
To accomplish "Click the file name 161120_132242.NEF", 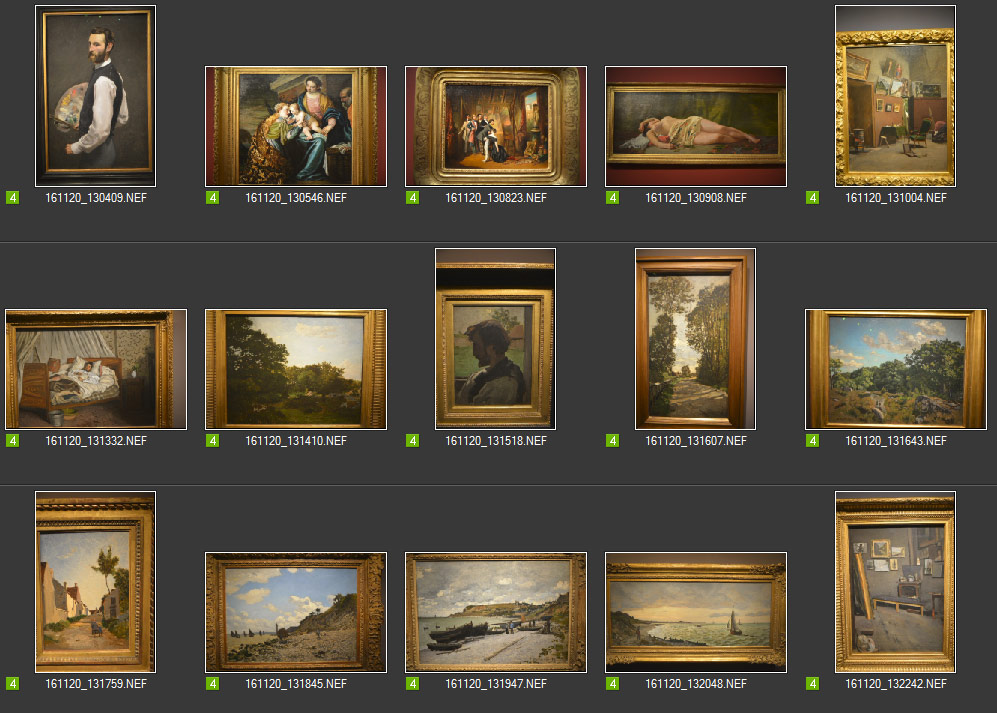I will pyautogui.click(x=896, y=684).
